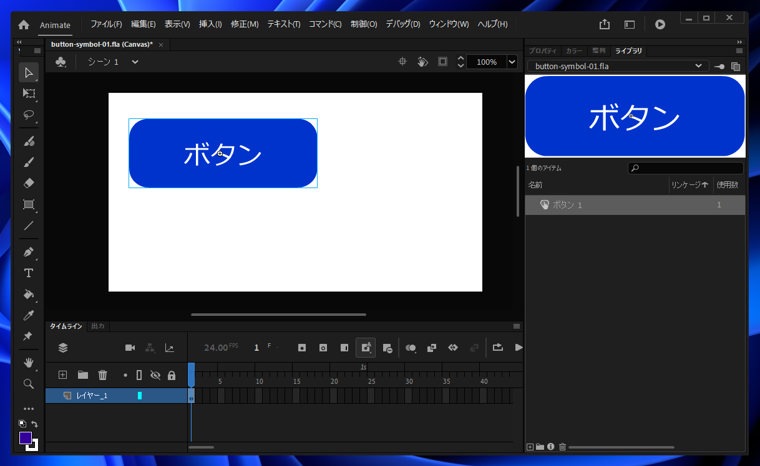
Task: Open the timeline layer view stack icon
Action: coord(63,348)
